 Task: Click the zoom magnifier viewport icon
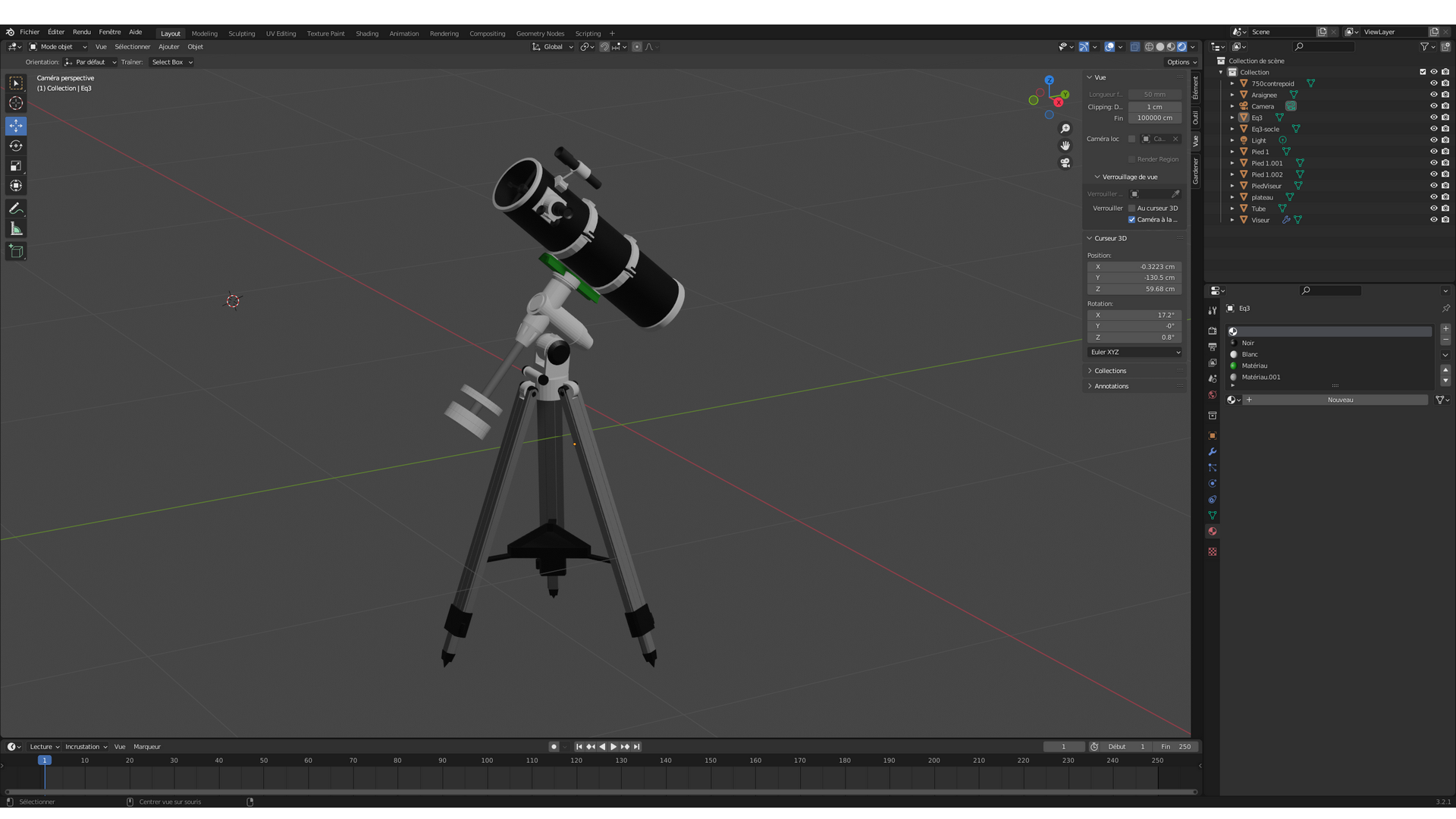tap(1065, 129)
